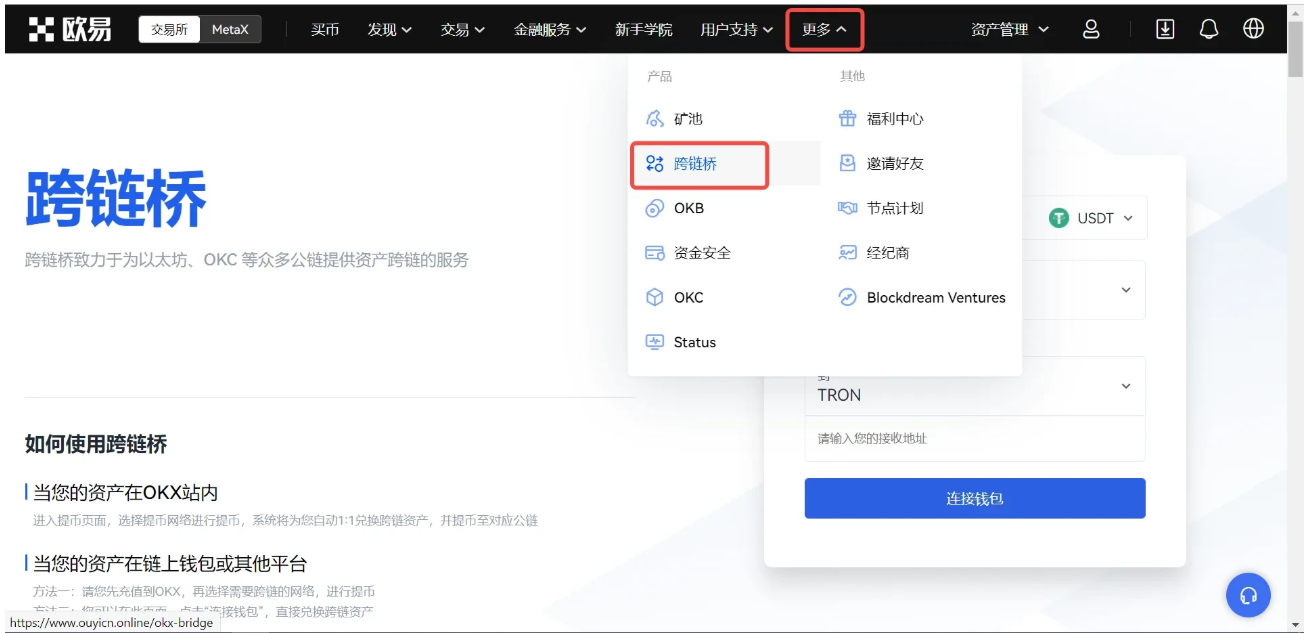Click the 当您的资产在链上钱包或其他平台 heading

pyautogui.click(x=170, y=563)
